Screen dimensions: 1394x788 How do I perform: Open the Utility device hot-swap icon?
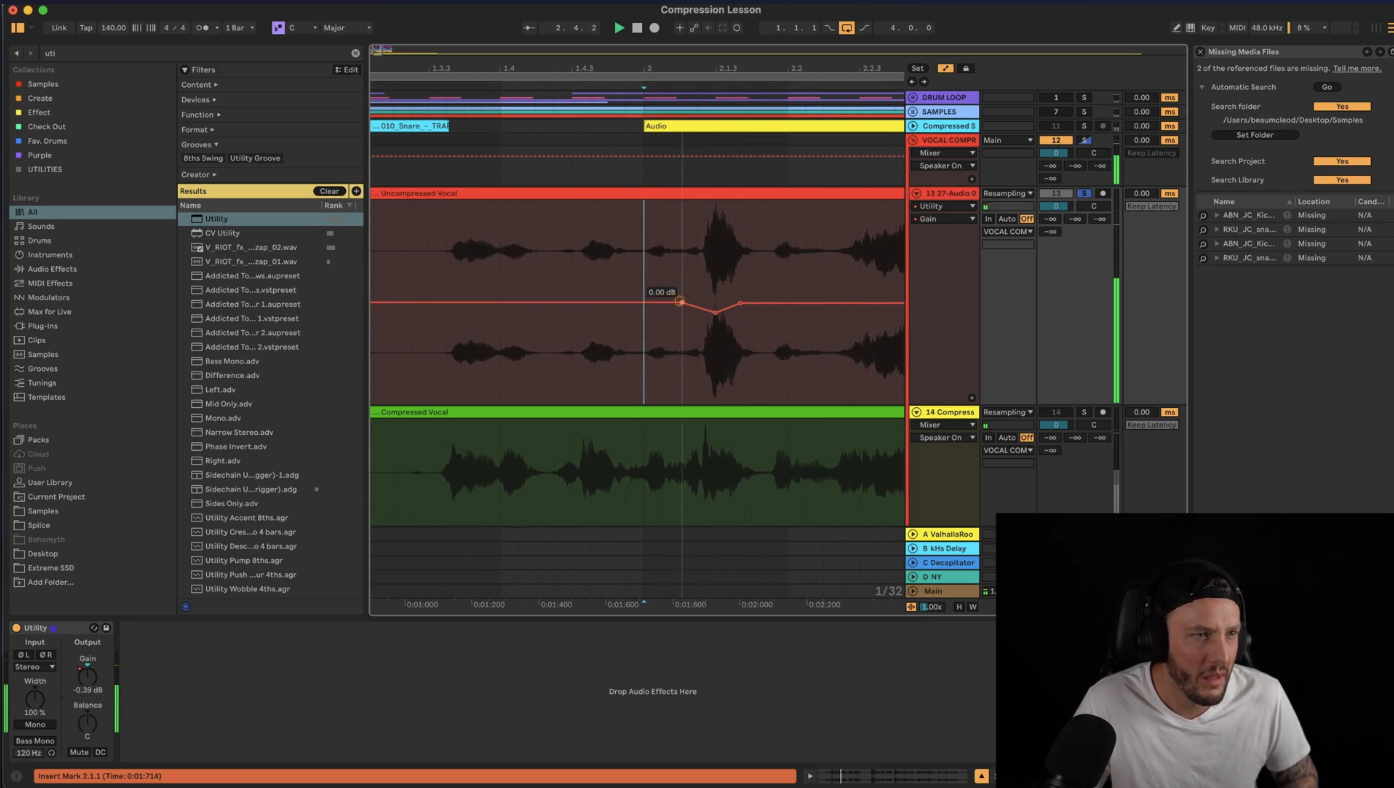click(94, 628)
